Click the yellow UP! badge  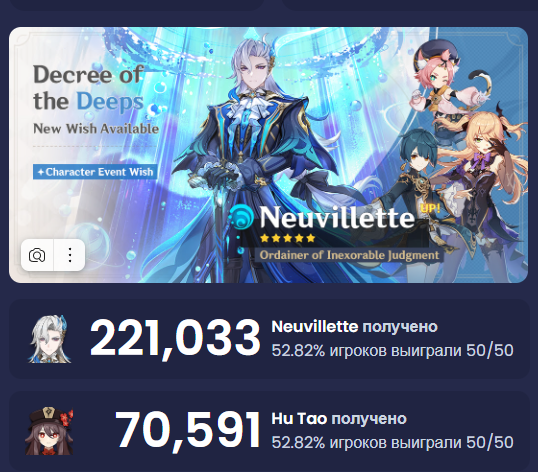pyautogui.click(x=430, y=208)
